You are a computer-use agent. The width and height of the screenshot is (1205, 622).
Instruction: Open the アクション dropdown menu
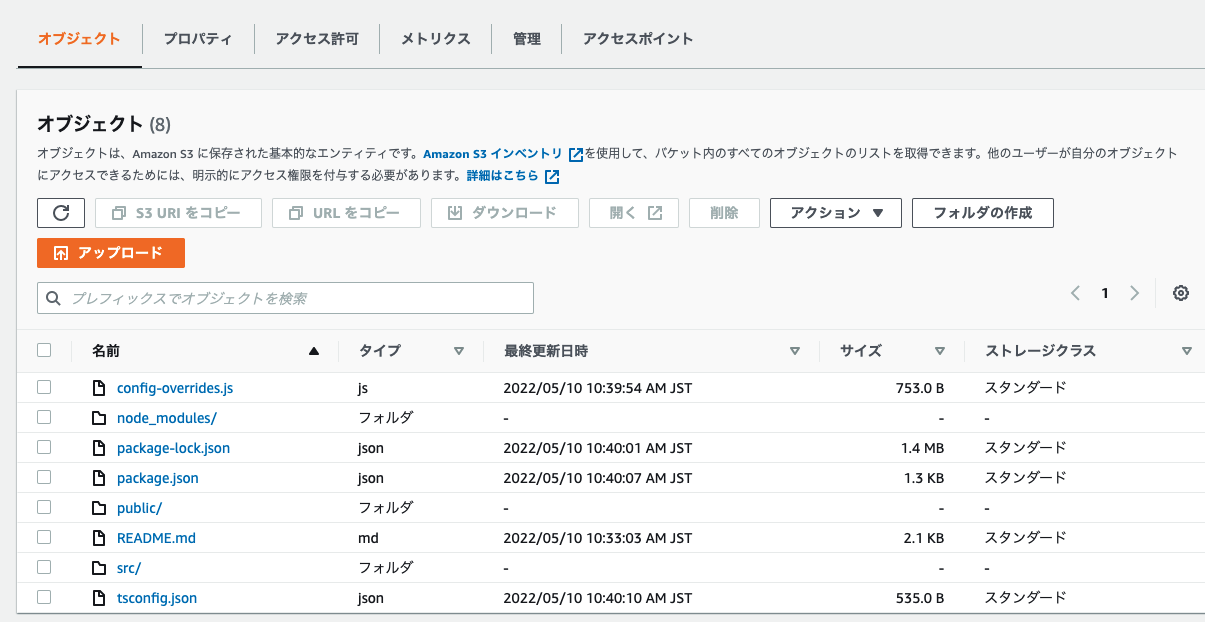pyautogui.click(x=835, y=212)
